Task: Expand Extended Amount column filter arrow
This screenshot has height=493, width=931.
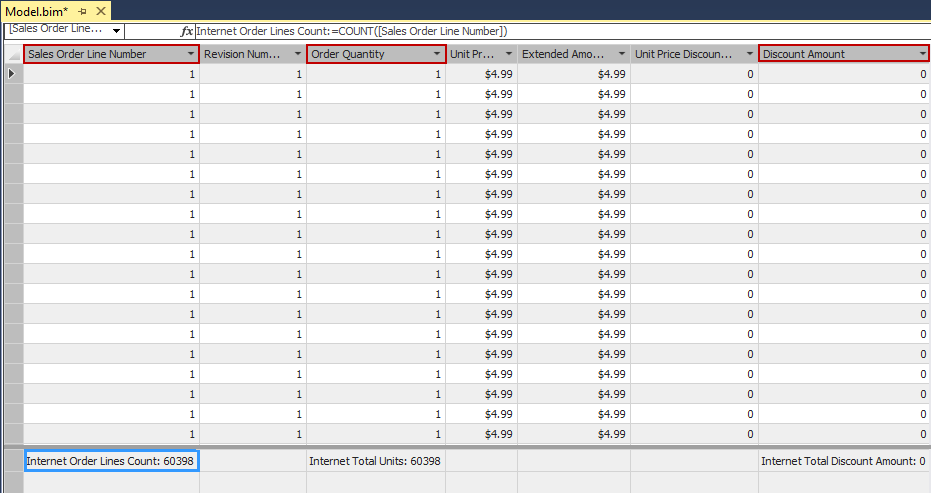Action: (622, 54)
